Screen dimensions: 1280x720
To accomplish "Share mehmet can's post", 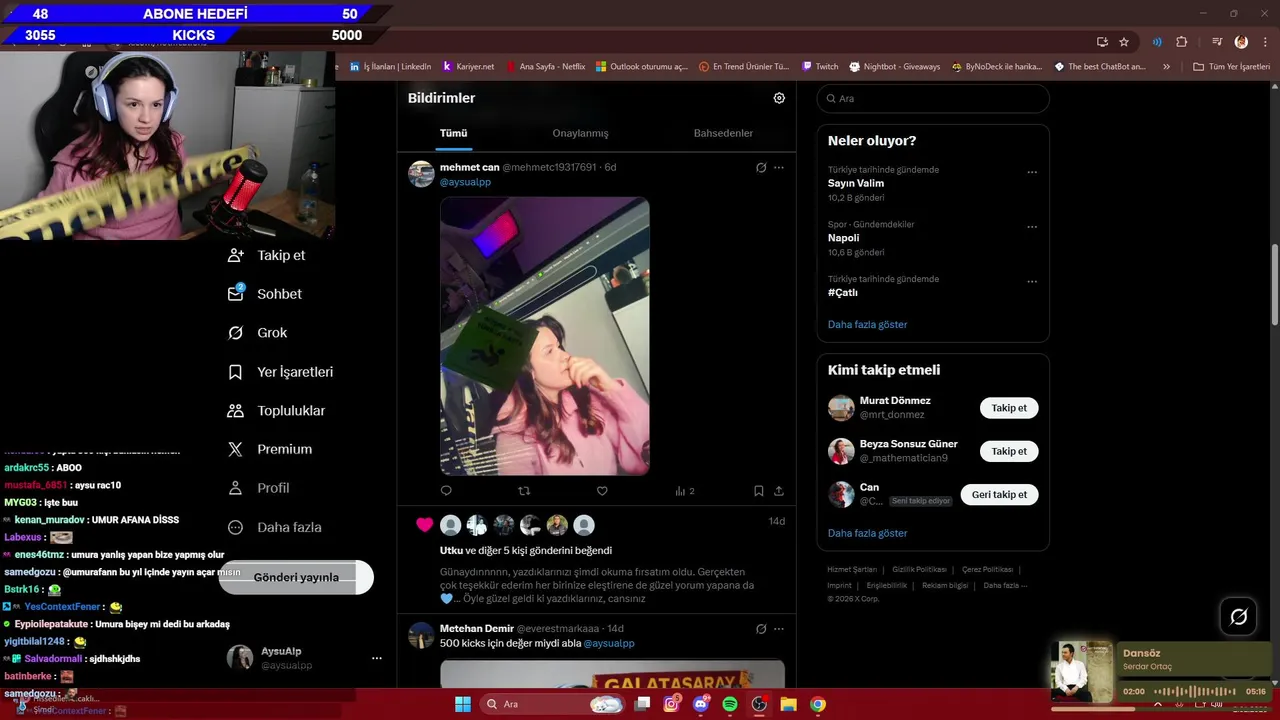I will (779, 491).
